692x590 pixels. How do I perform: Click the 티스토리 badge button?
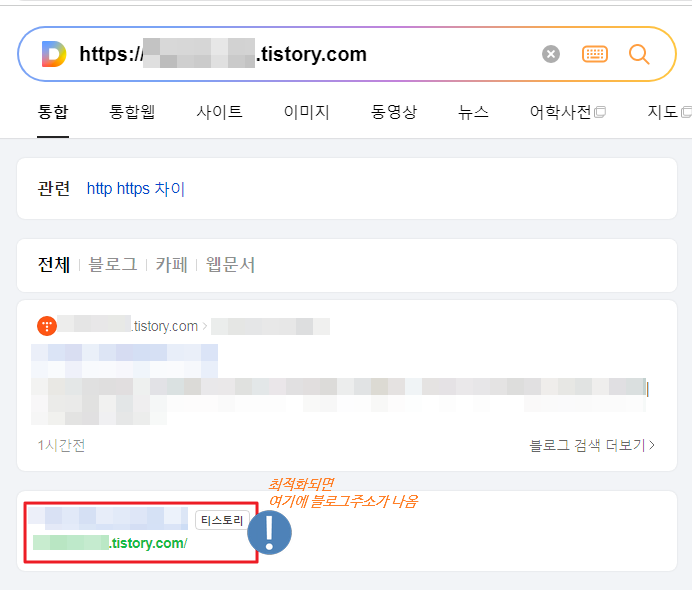click(x=222, y=520)
